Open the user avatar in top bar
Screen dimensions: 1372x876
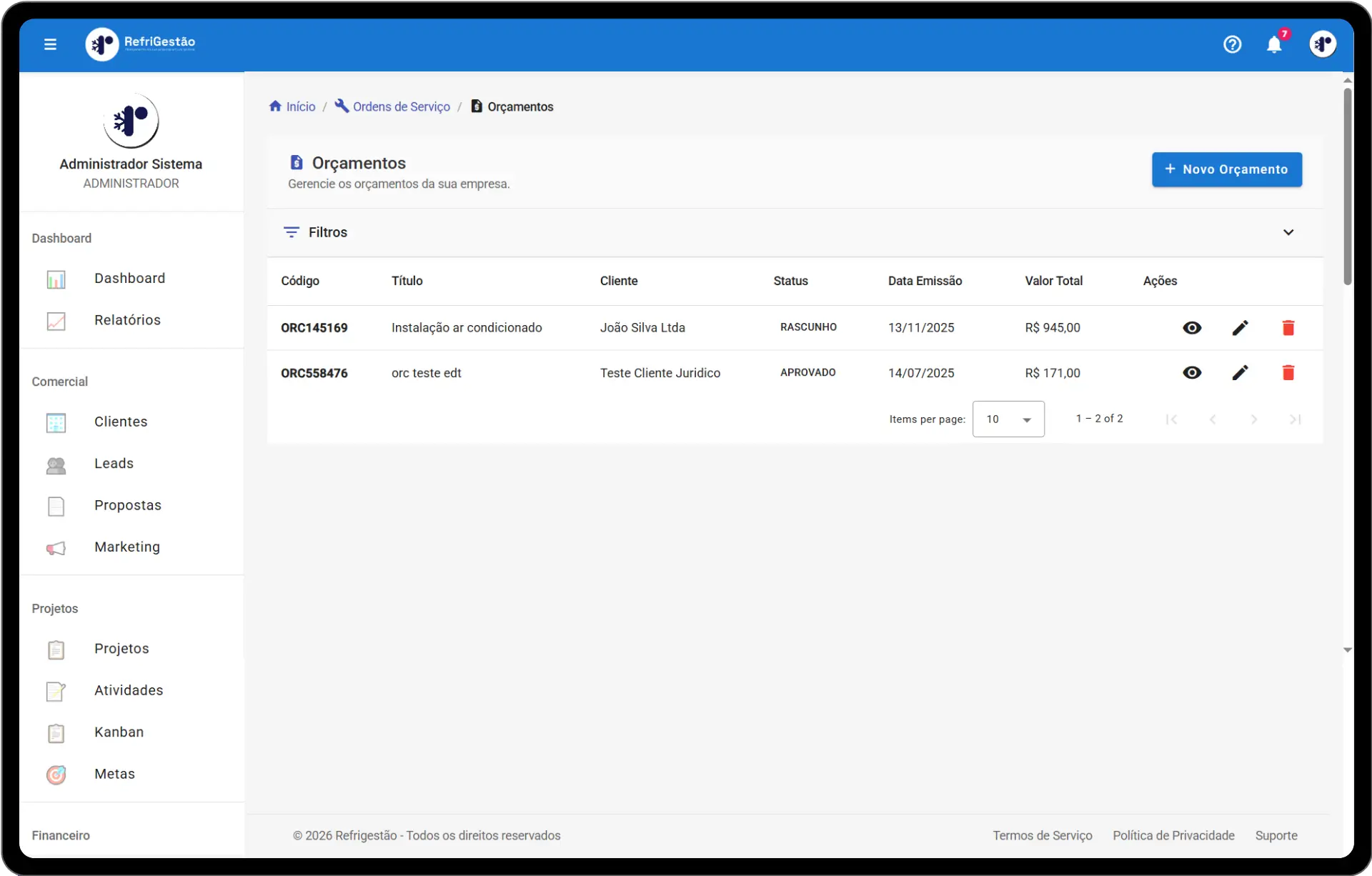point(1323,44)
